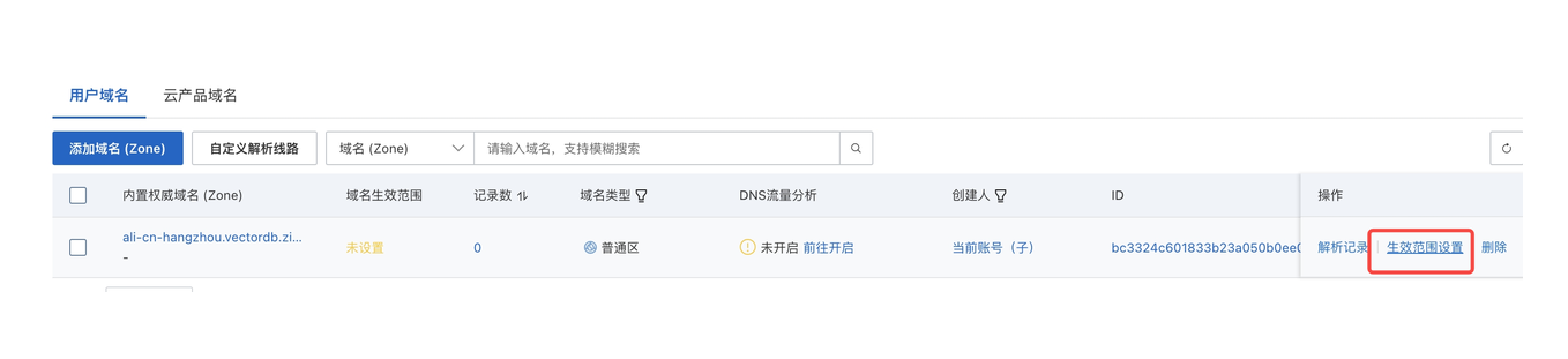Click the 添加域名 (Zone) button
Image resolution: width=1568 pixels, height=359 pixels.
117,148
